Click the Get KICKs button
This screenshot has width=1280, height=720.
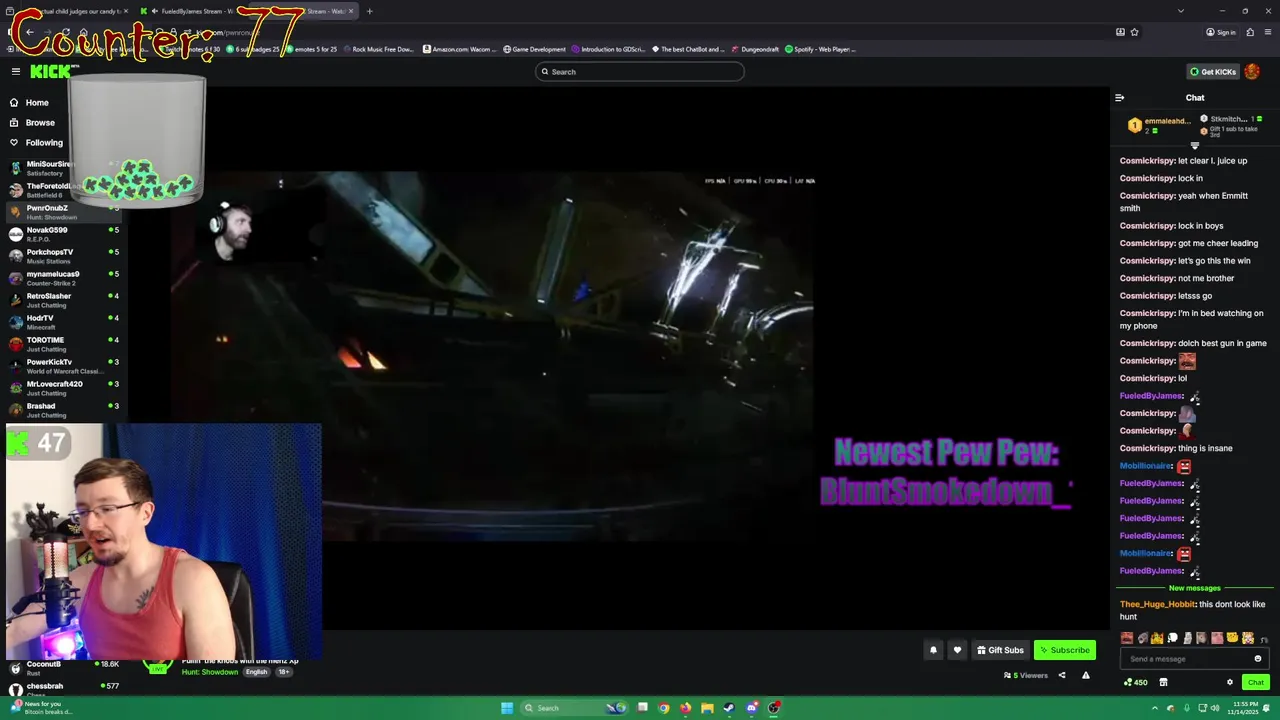(x=1212, y=71)
